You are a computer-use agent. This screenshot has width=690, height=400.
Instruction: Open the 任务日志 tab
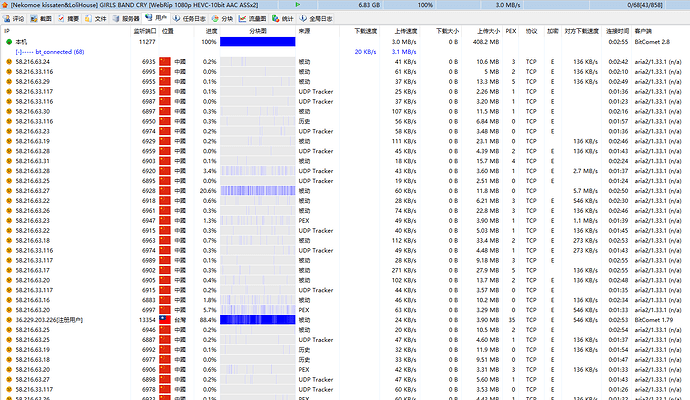pyautogui.click(x=189, y=18)
